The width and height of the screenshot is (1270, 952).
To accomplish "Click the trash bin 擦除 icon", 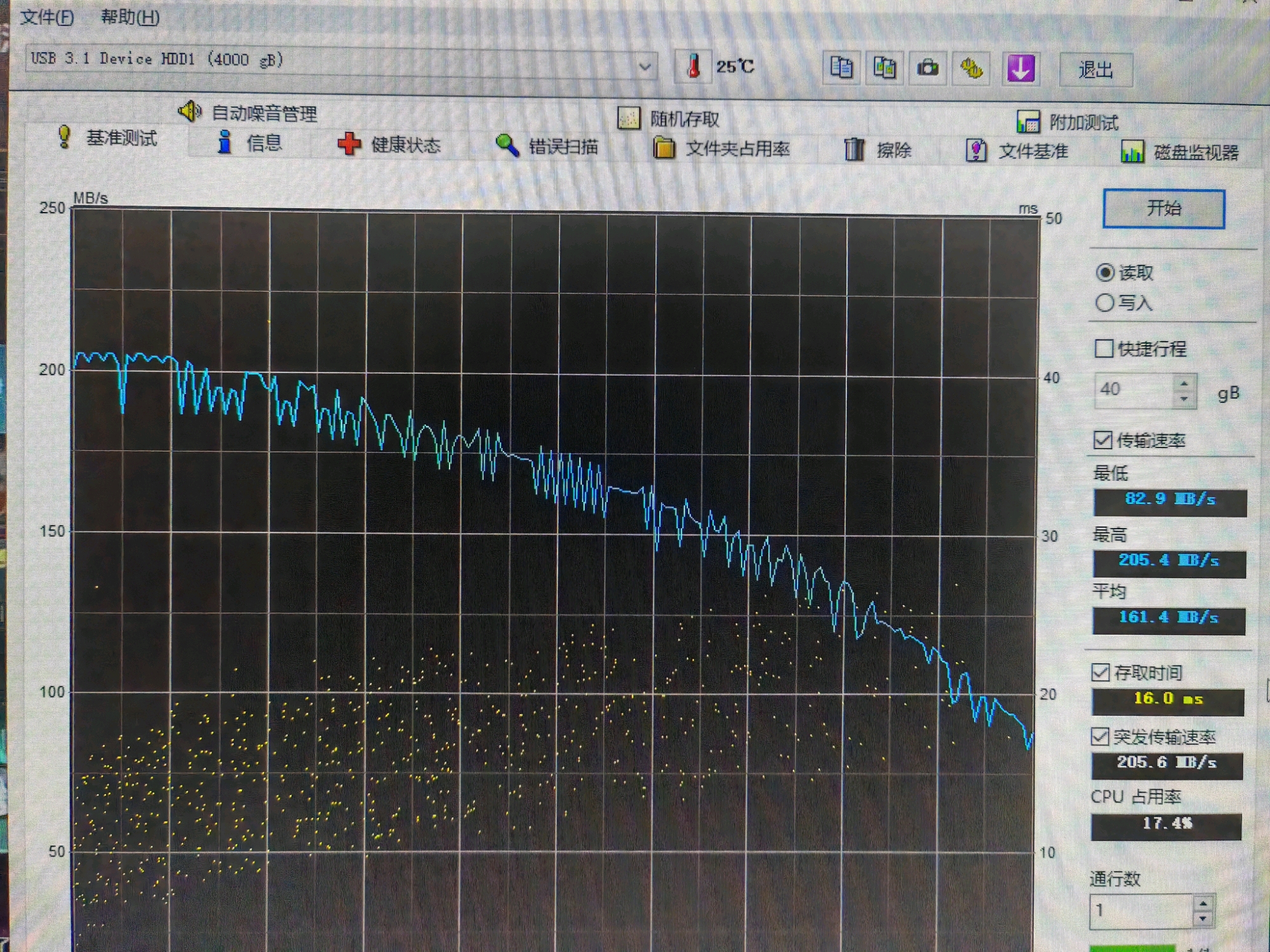I will [854, 149].
